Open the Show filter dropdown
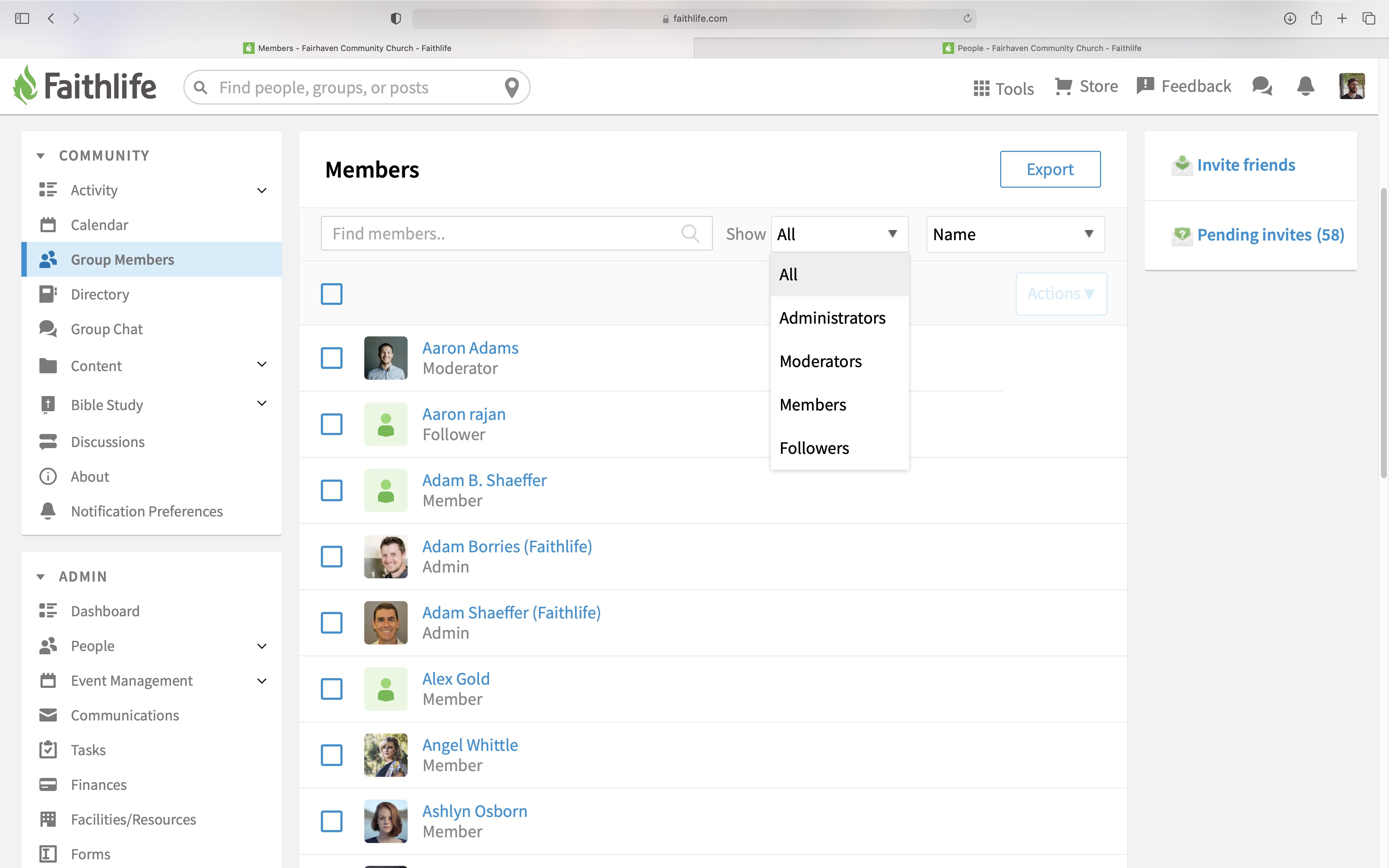The image size is (1389, 868). coord(839,234)
